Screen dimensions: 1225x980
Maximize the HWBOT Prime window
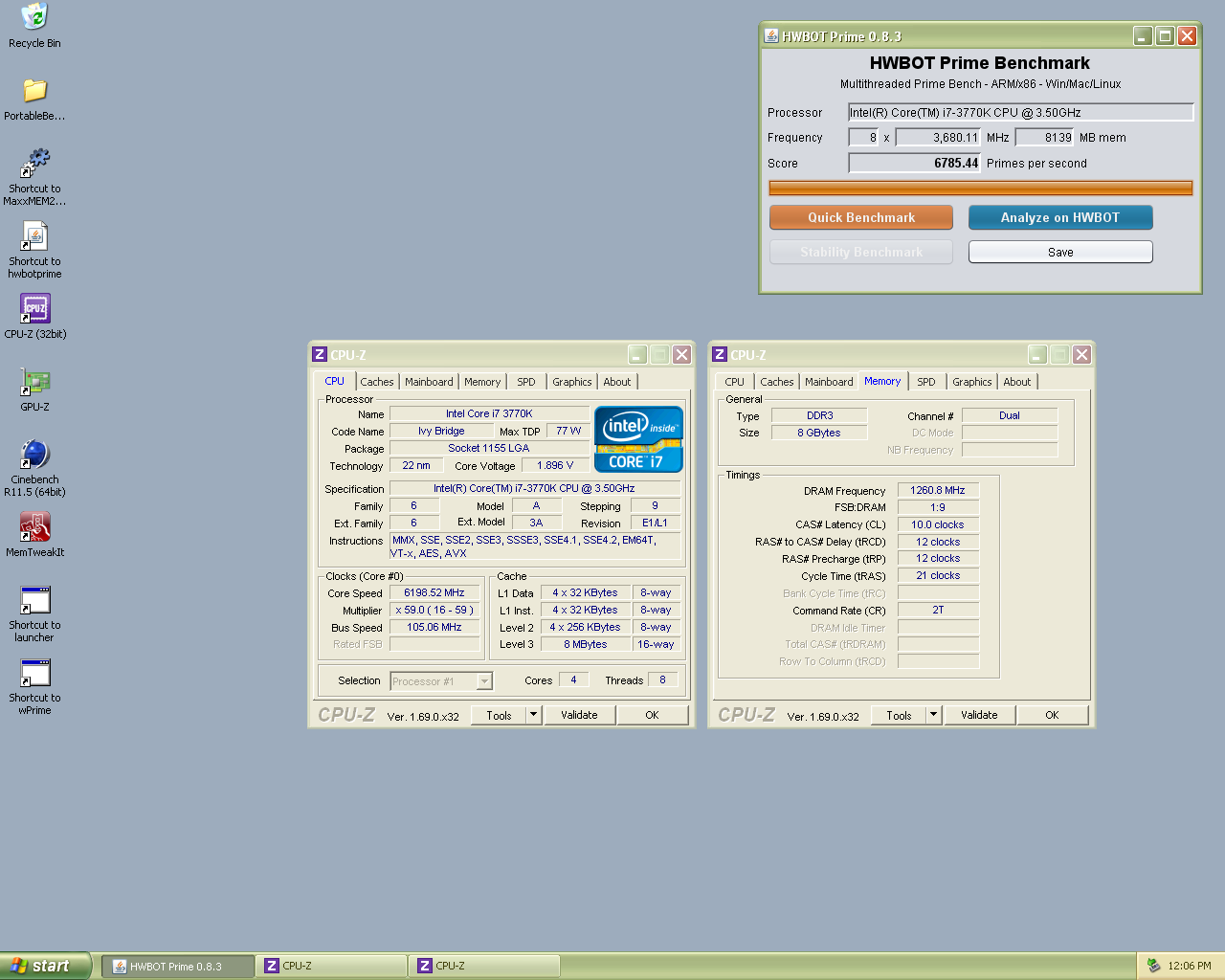coord(1165,36)
